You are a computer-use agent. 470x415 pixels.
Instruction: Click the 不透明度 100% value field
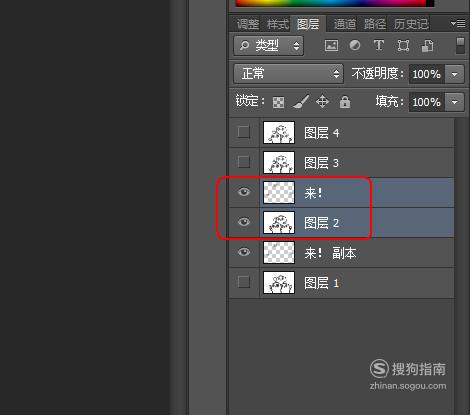(x=427, y=74)
